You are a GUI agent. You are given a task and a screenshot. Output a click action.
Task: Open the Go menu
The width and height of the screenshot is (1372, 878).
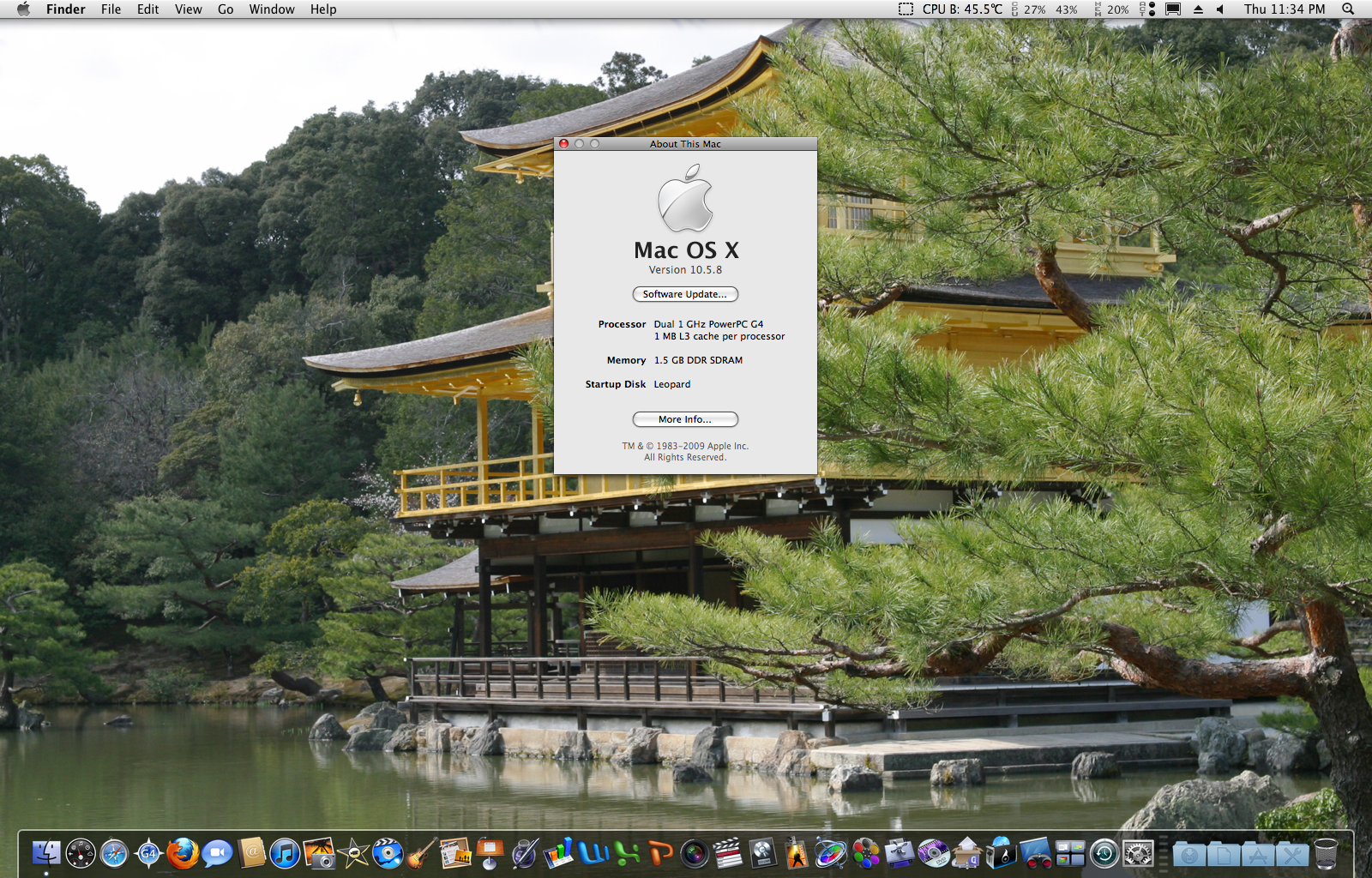point(226,9)
